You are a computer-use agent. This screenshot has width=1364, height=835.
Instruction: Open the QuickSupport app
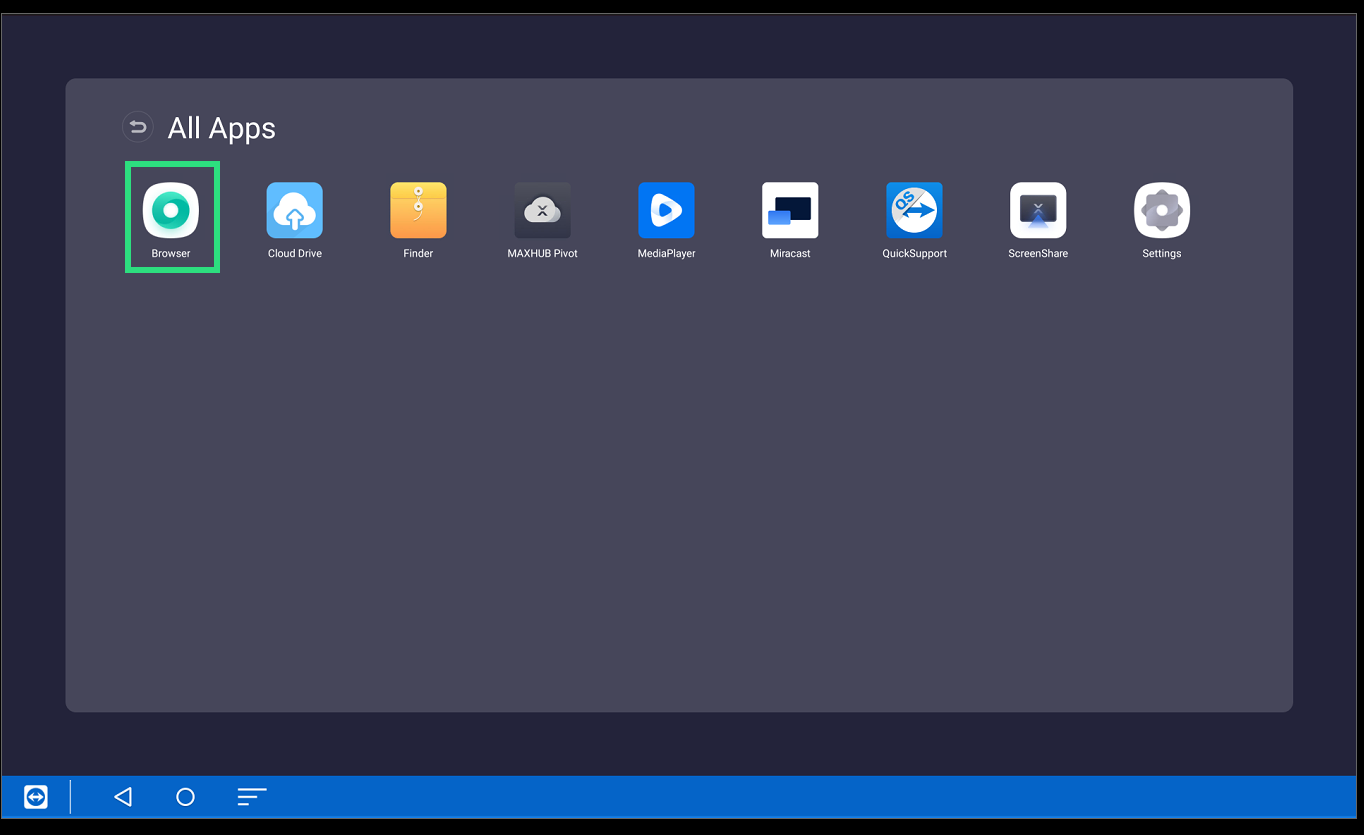coord(914,210)
